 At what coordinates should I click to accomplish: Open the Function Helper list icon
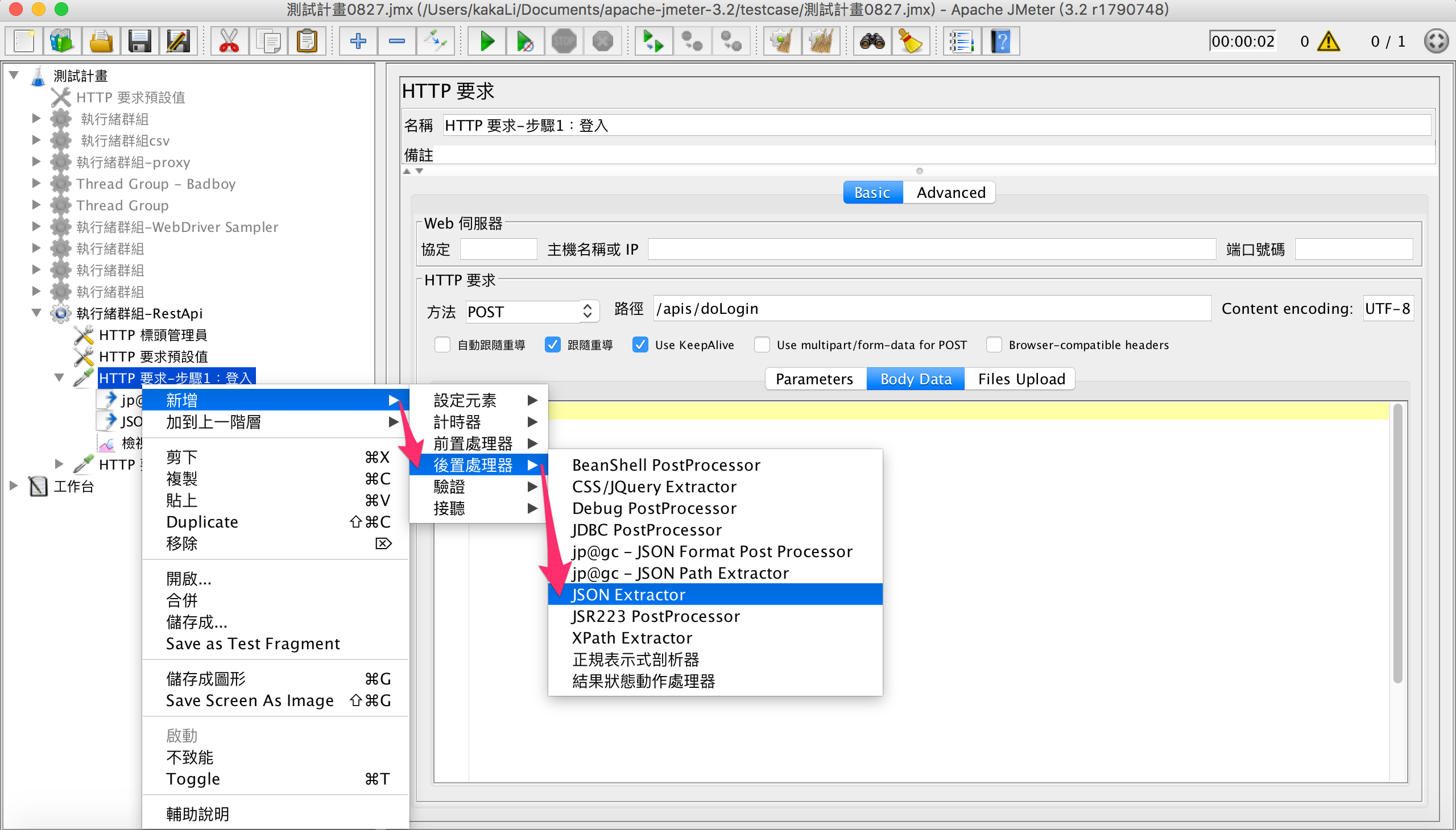(962, 41)
